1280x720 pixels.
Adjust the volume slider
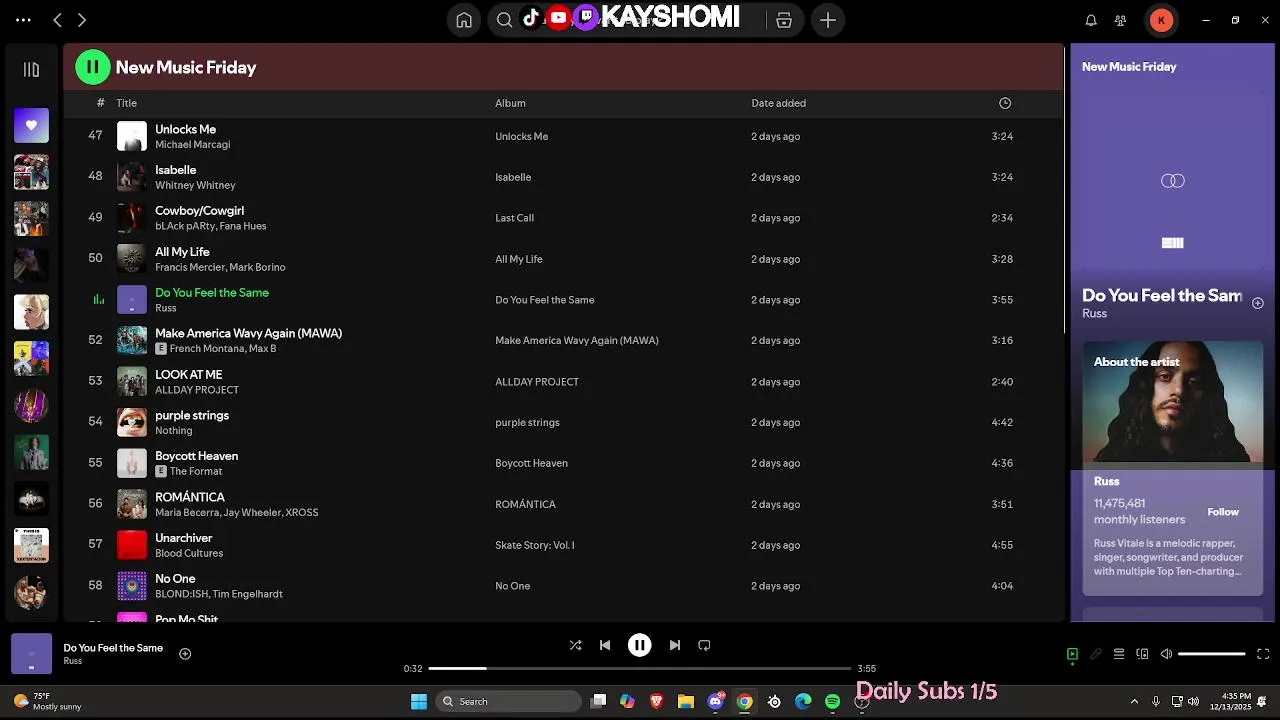pos(1212,654)
